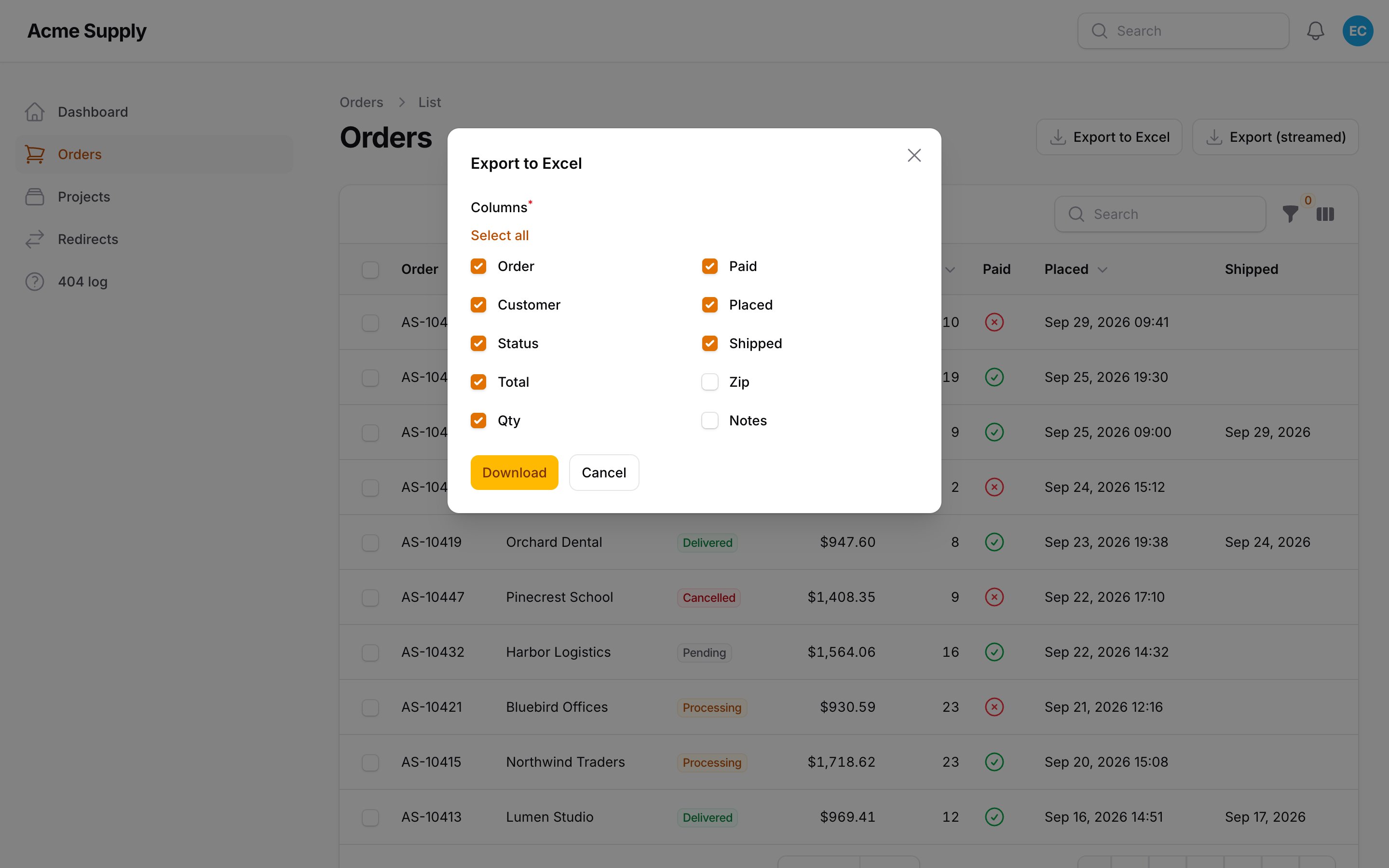Enable the Zip column checkbox
Viewport: 1389px width, 868px height.
click(709, 382)
